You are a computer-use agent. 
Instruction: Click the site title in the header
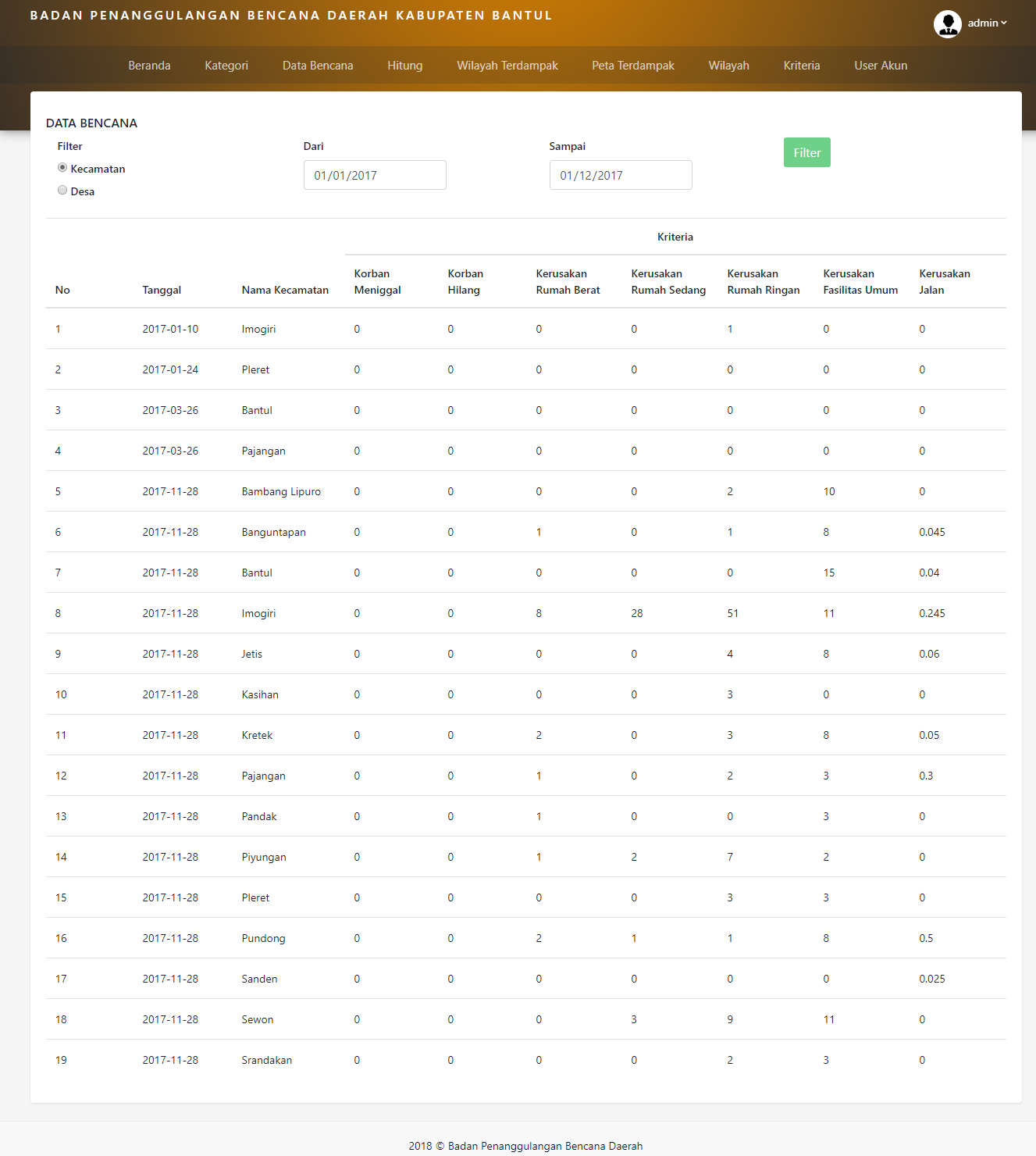tap(291, 16)
